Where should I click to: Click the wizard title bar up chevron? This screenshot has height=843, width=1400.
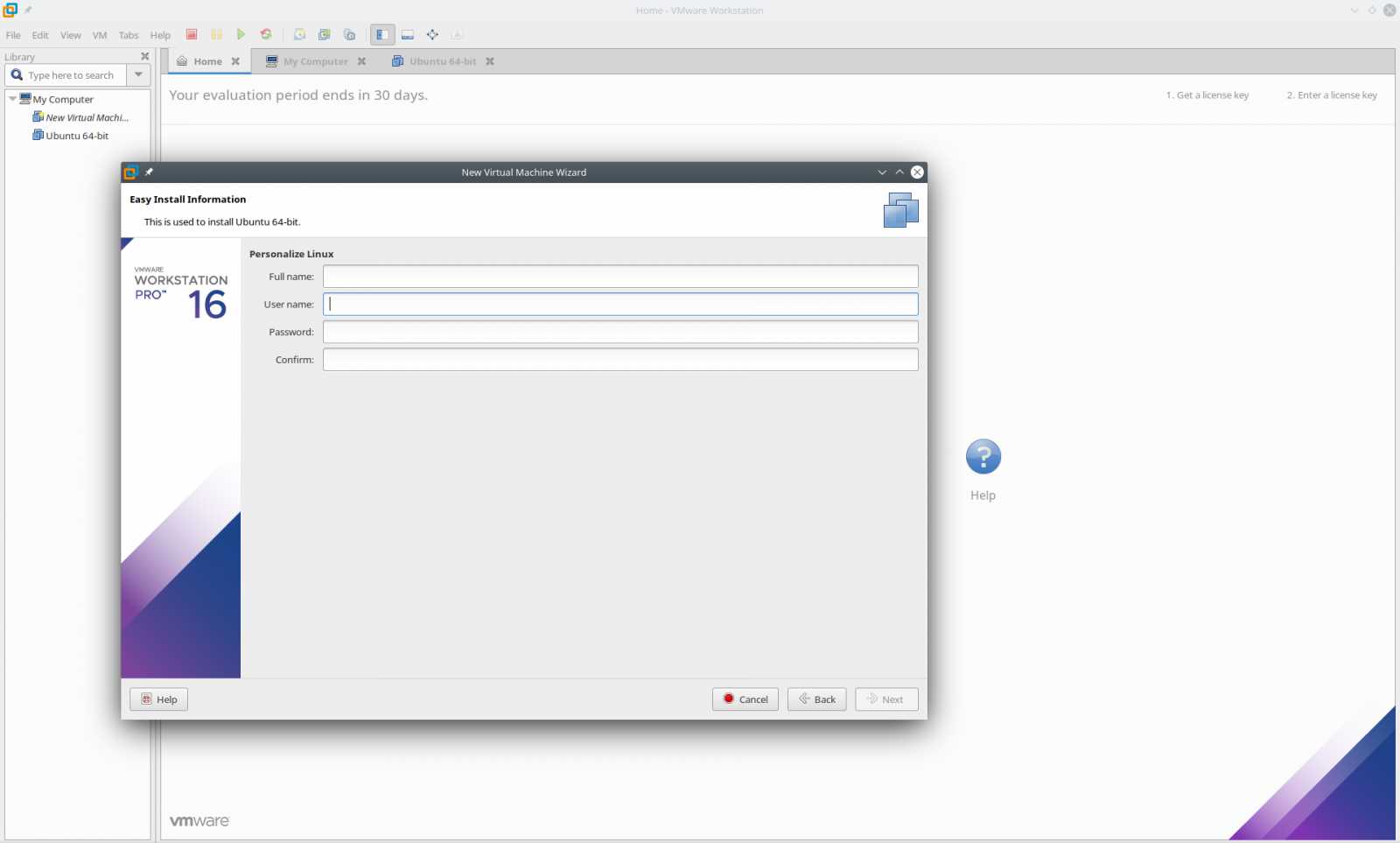tap(899, 172)
